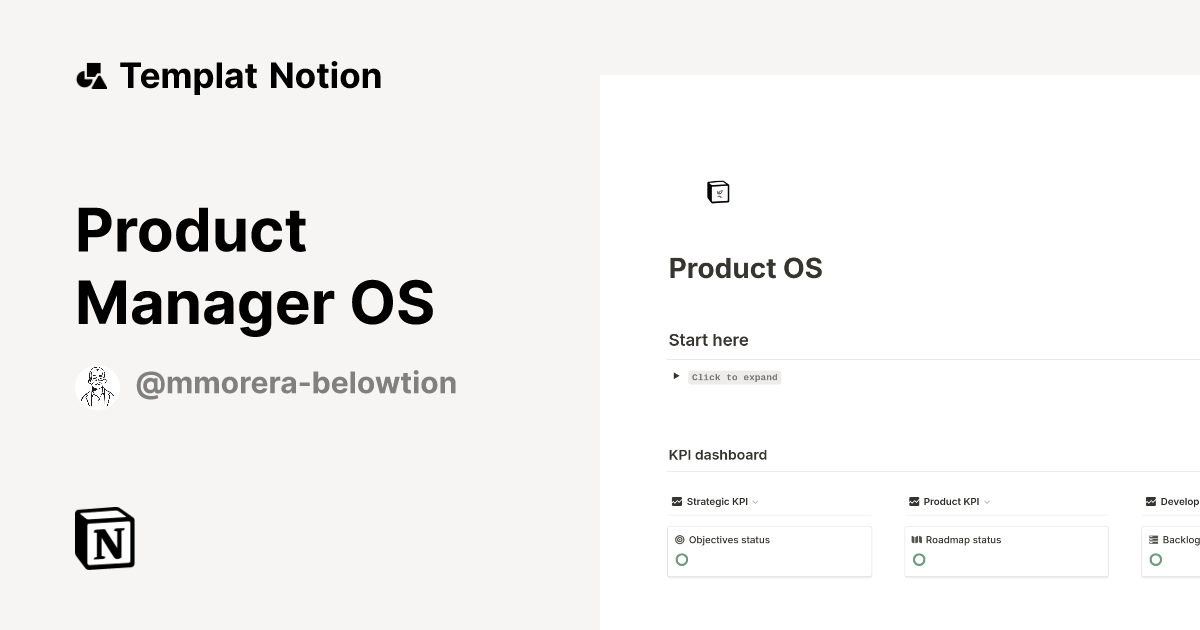Click the Strategic KPI chart icon
Screen dimensions: 1200x630
click(675, 501)
